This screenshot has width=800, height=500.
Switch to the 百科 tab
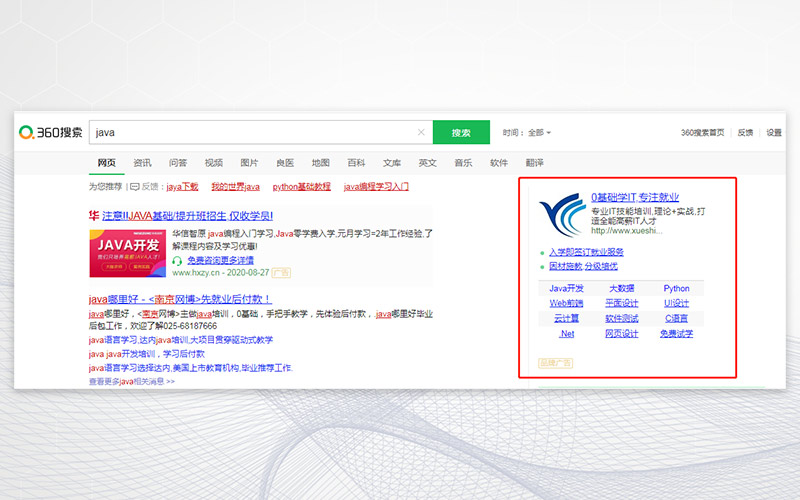point(356,163)
